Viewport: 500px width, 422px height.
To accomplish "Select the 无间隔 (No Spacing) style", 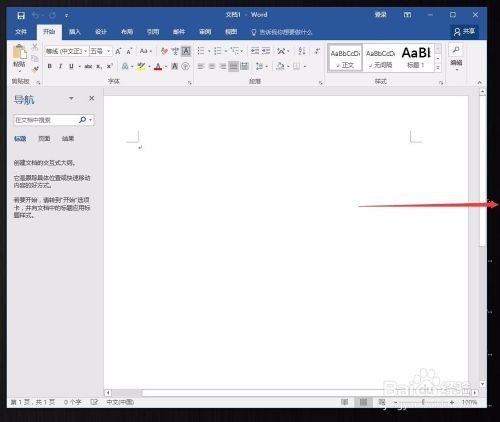I will [381, 58].
